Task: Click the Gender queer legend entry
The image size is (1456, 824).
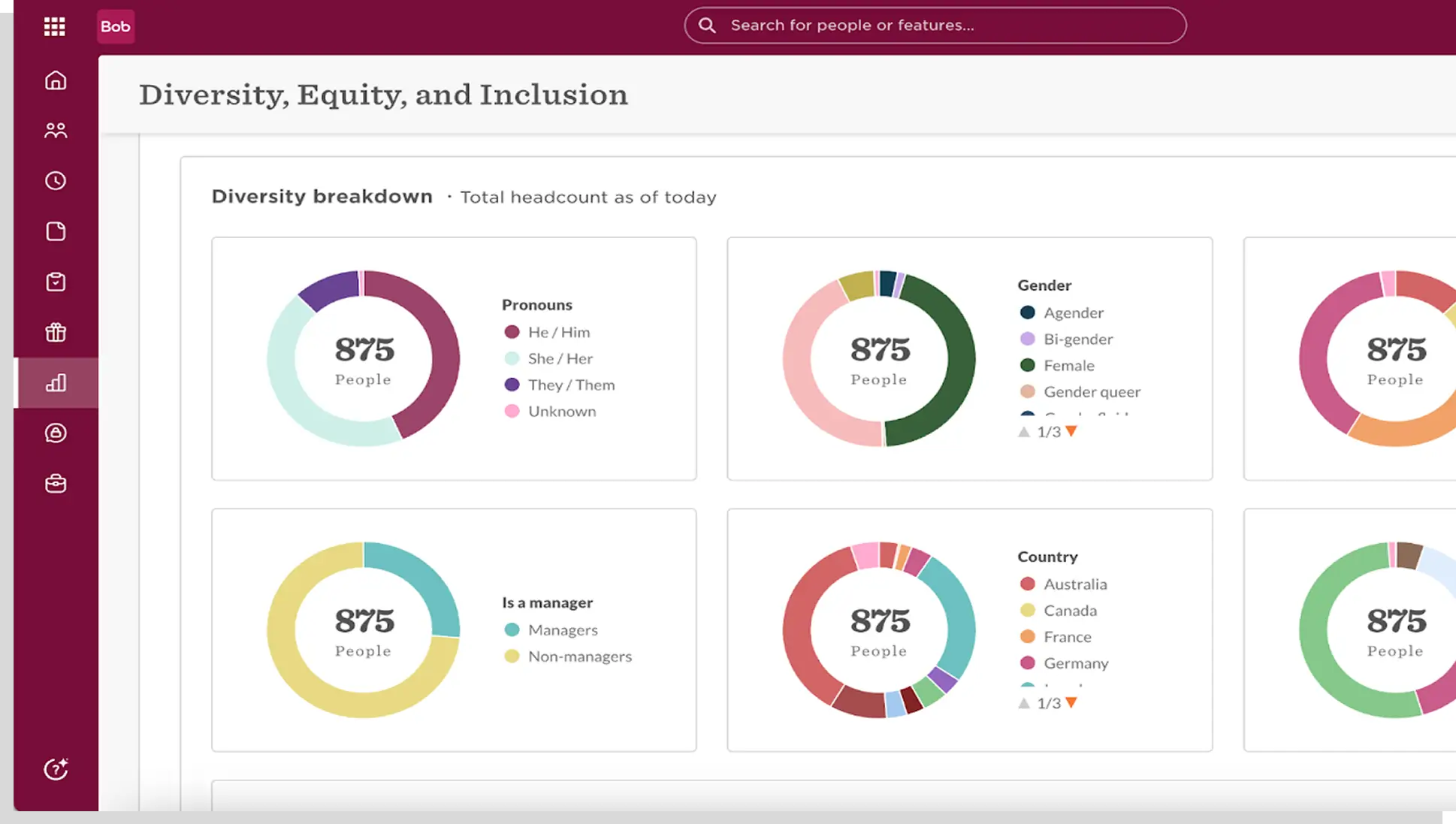Action: pos(1080,391)
